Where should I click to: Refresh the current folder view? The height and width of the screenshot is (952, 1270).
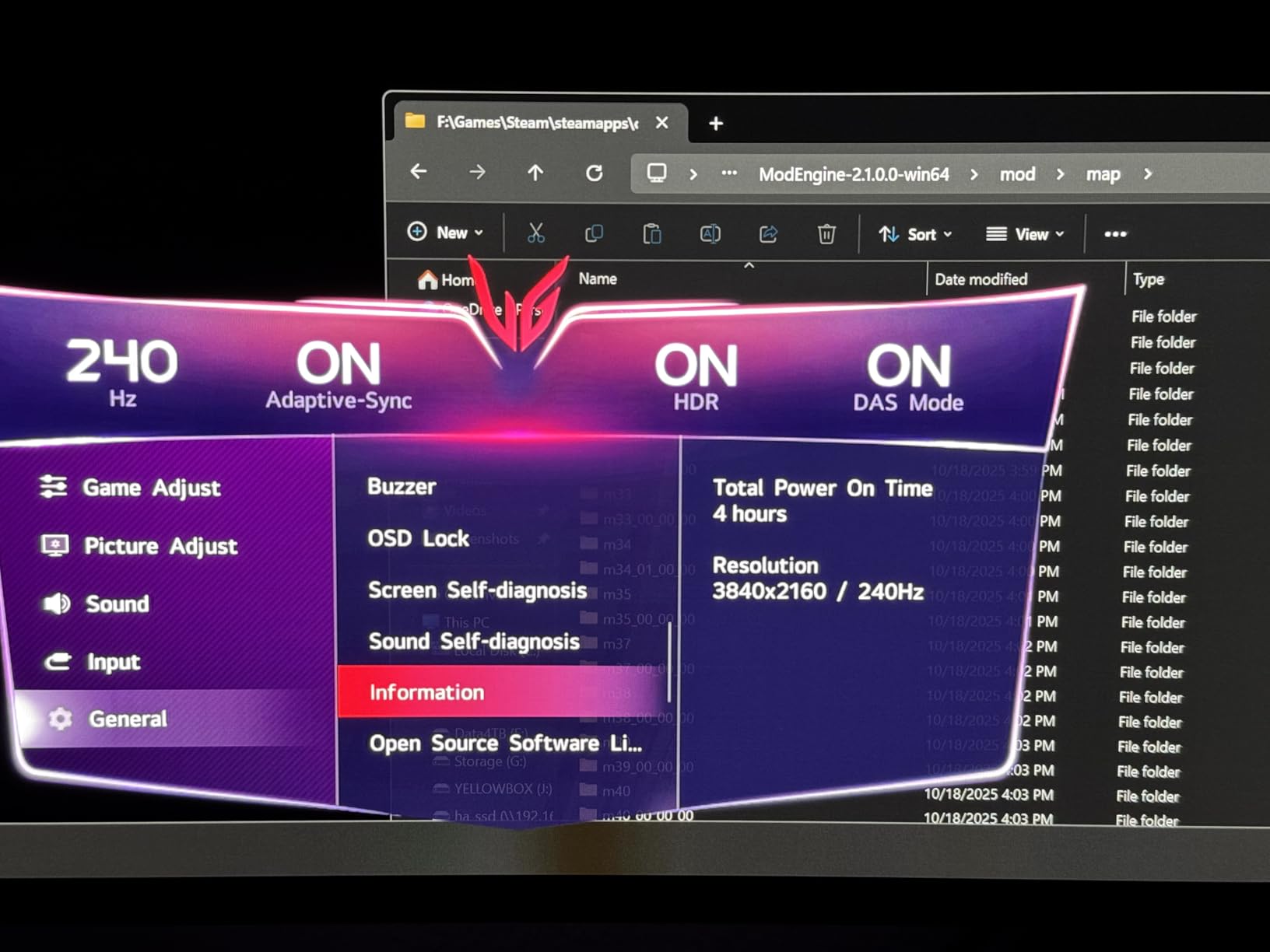[594, 173]
